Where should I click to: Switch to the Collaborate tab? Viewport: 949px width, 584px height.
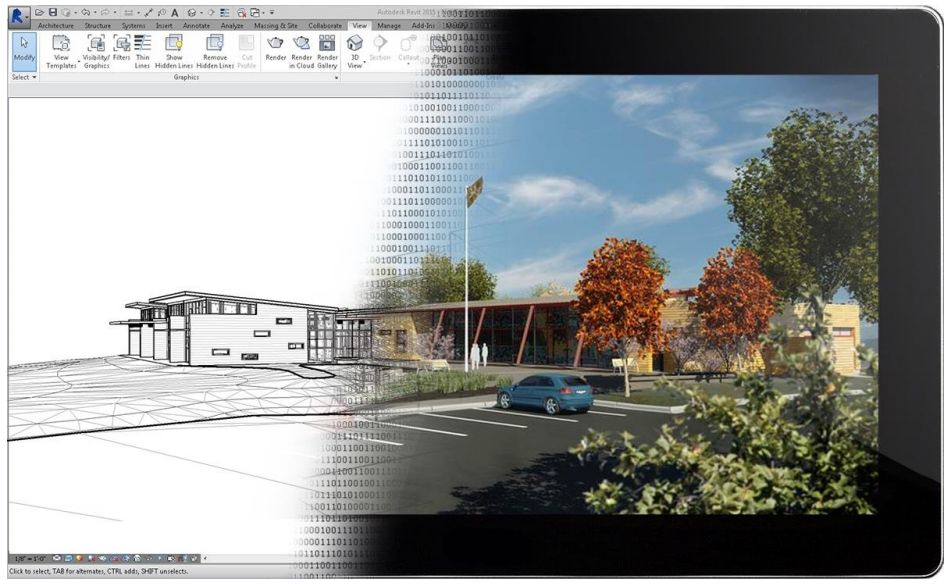pyautogui.click(x=325, y=26)
